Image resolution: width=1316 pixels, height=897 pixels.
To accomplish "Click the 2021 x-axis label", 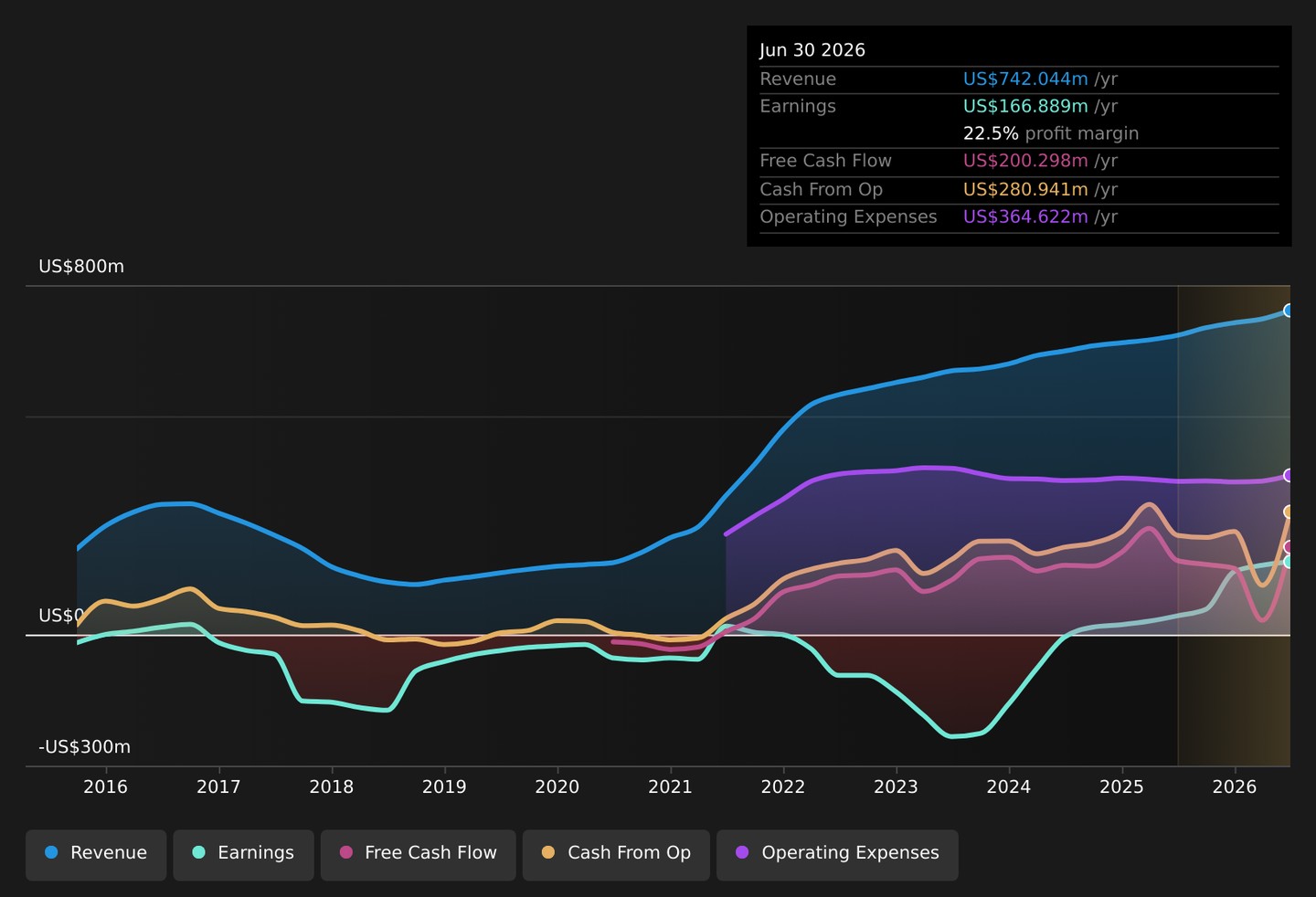I will click(670, 787).
